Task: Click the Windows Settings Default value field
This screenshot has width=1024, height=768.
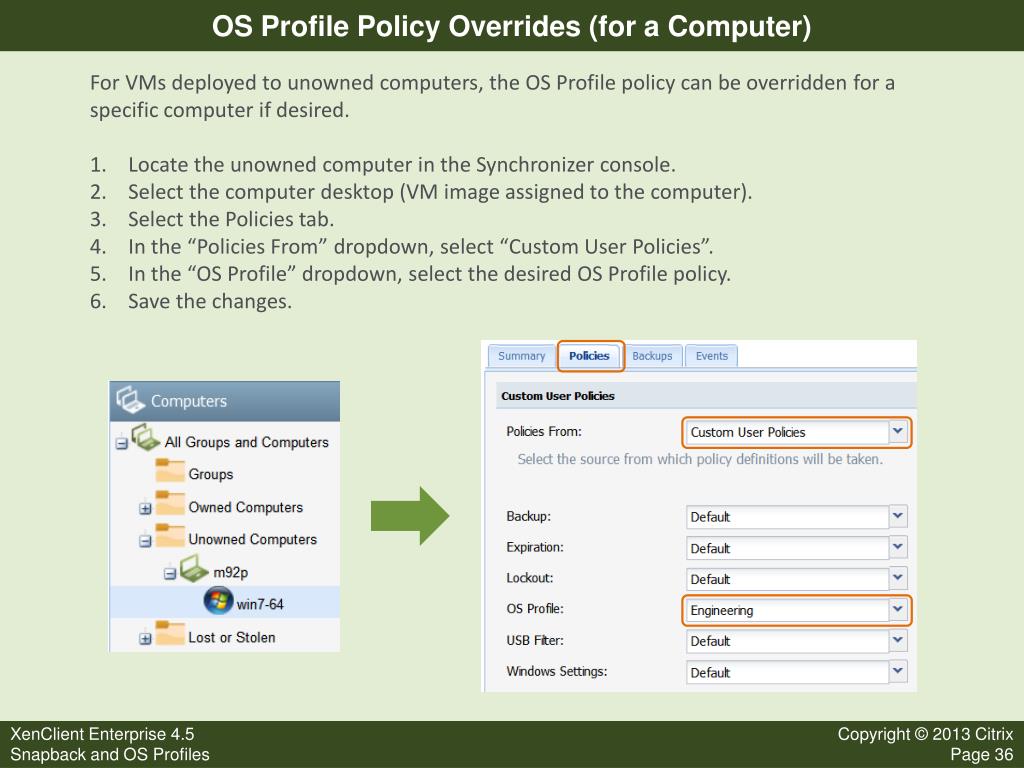Action: click(787, 671)
